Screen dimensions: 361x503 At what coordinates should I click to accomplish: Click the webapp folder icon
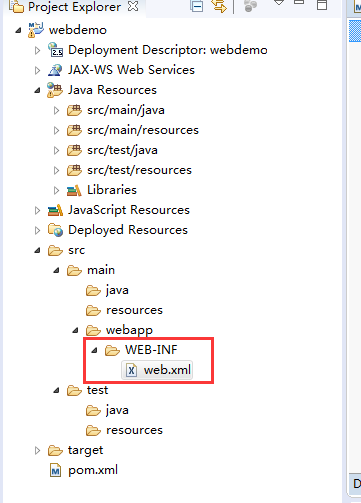pyautogui.click(x=93, y=330)
